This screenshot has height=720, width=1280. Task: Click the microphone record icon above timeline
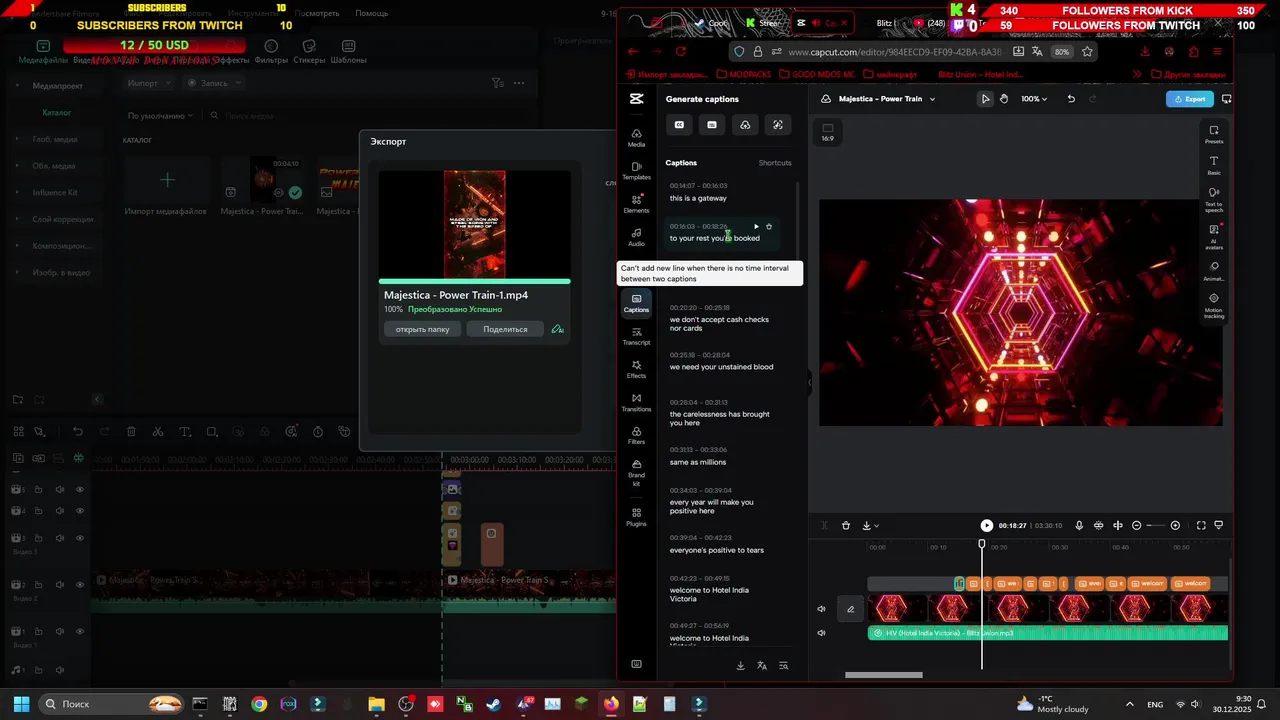[x=1079, y=526]
